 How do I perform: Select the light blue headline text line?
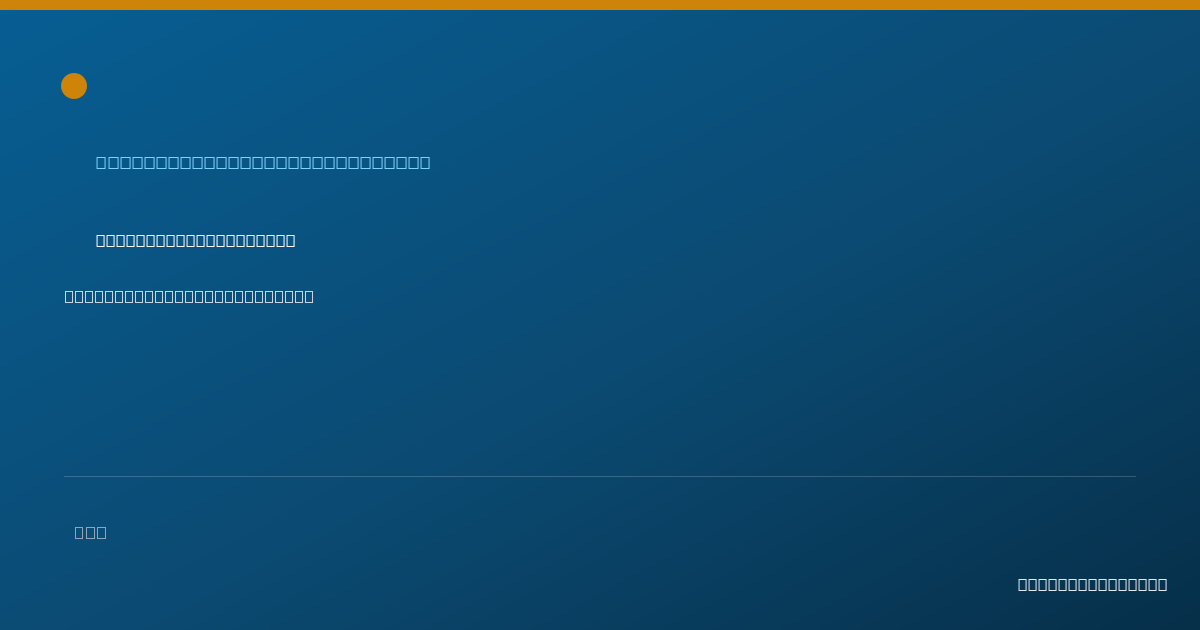pyautogui.click(x=263, y=162)
